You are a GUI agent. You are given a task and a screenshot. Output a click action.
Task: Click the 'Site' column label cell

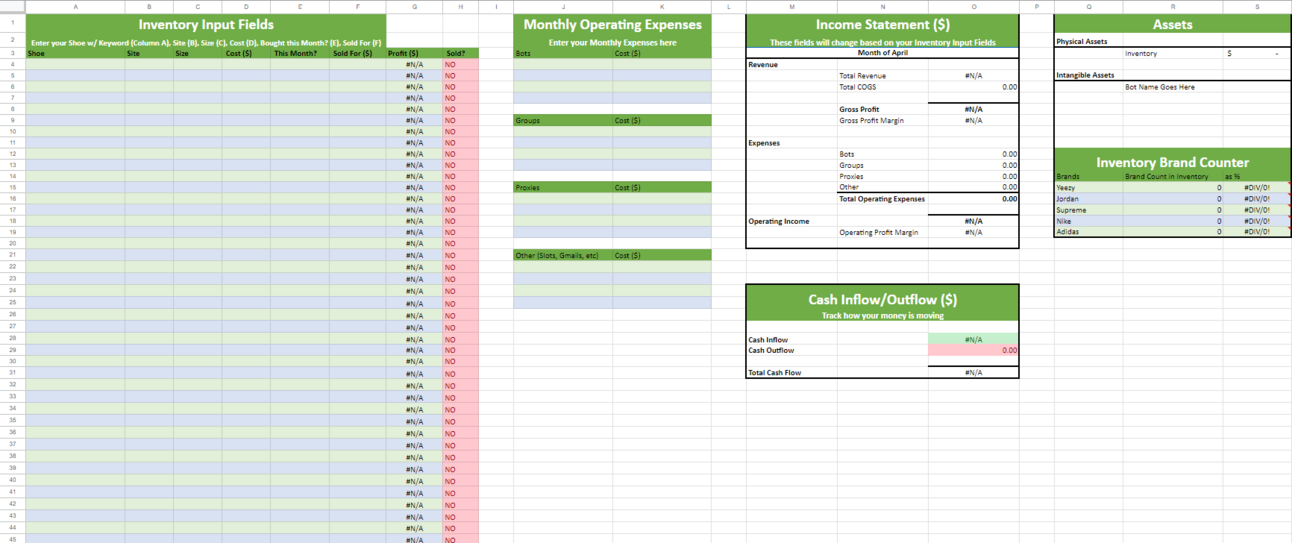[149, 53]
